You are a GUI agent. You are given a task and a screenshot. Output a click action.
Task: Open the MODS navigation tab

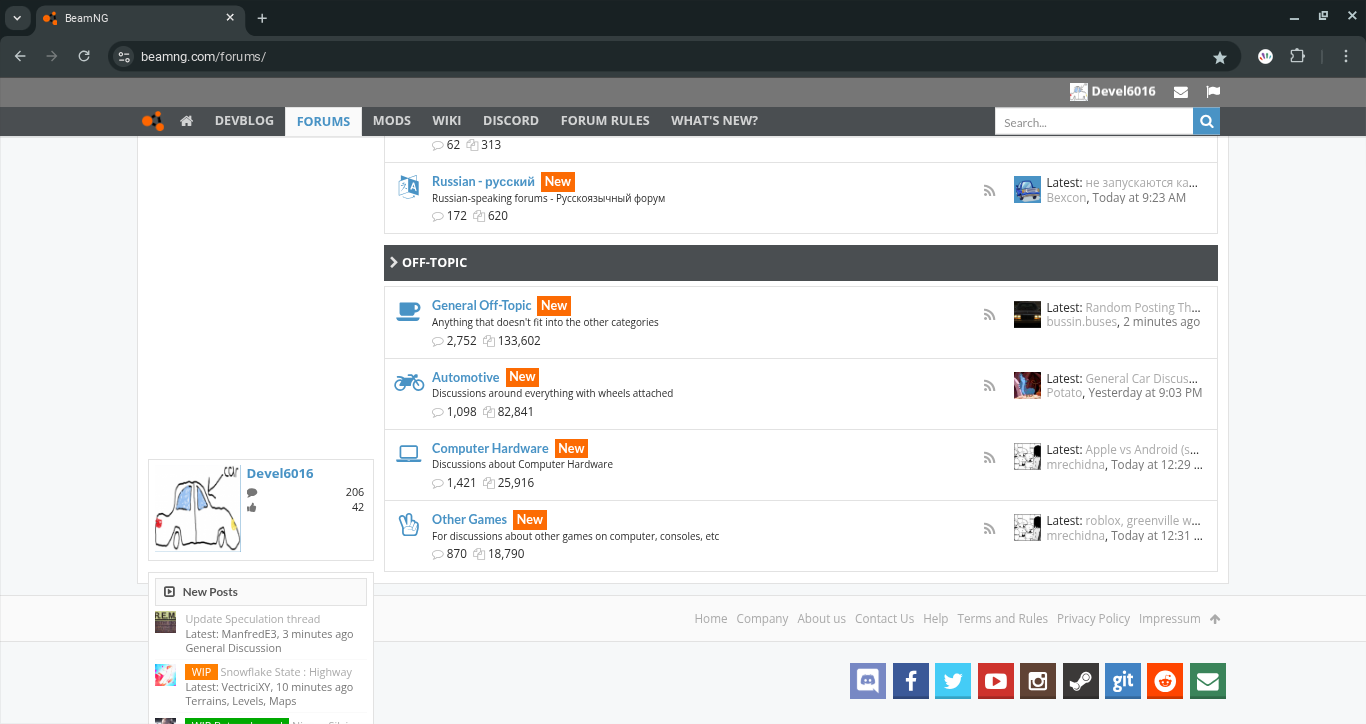(392, 121)
